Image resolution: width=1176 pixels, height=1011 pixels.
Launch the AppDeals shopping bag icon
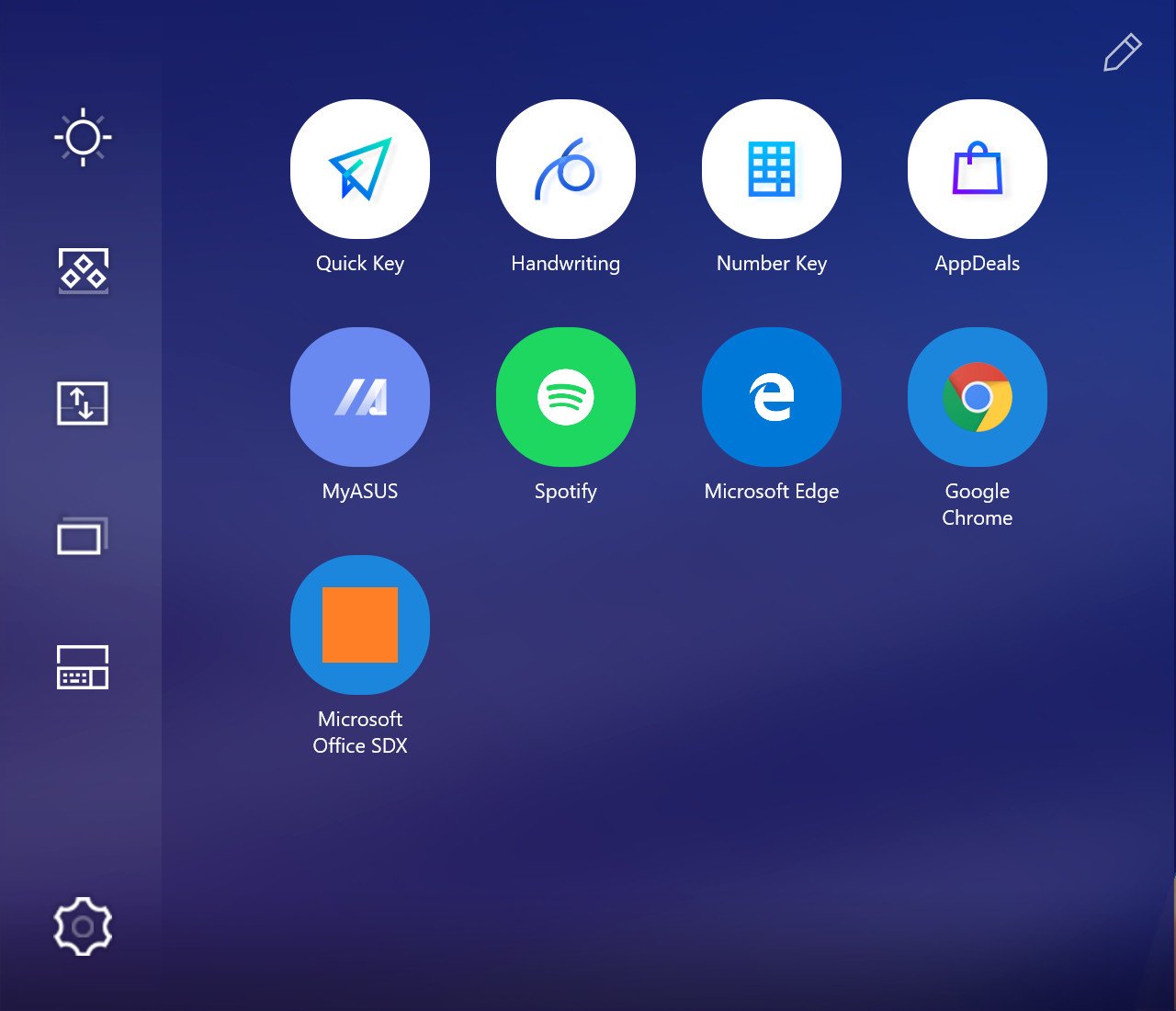978,169
